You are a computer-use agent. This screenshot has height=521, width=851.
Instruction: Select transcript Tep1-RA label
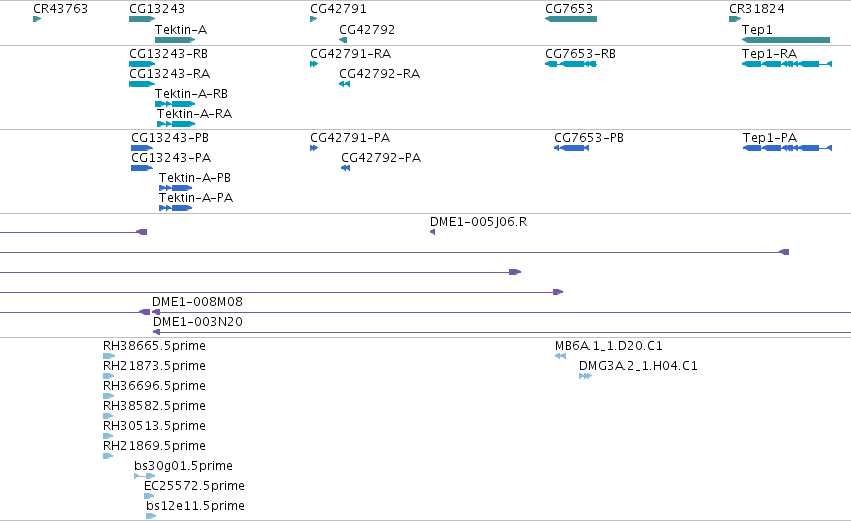(769, 54)
